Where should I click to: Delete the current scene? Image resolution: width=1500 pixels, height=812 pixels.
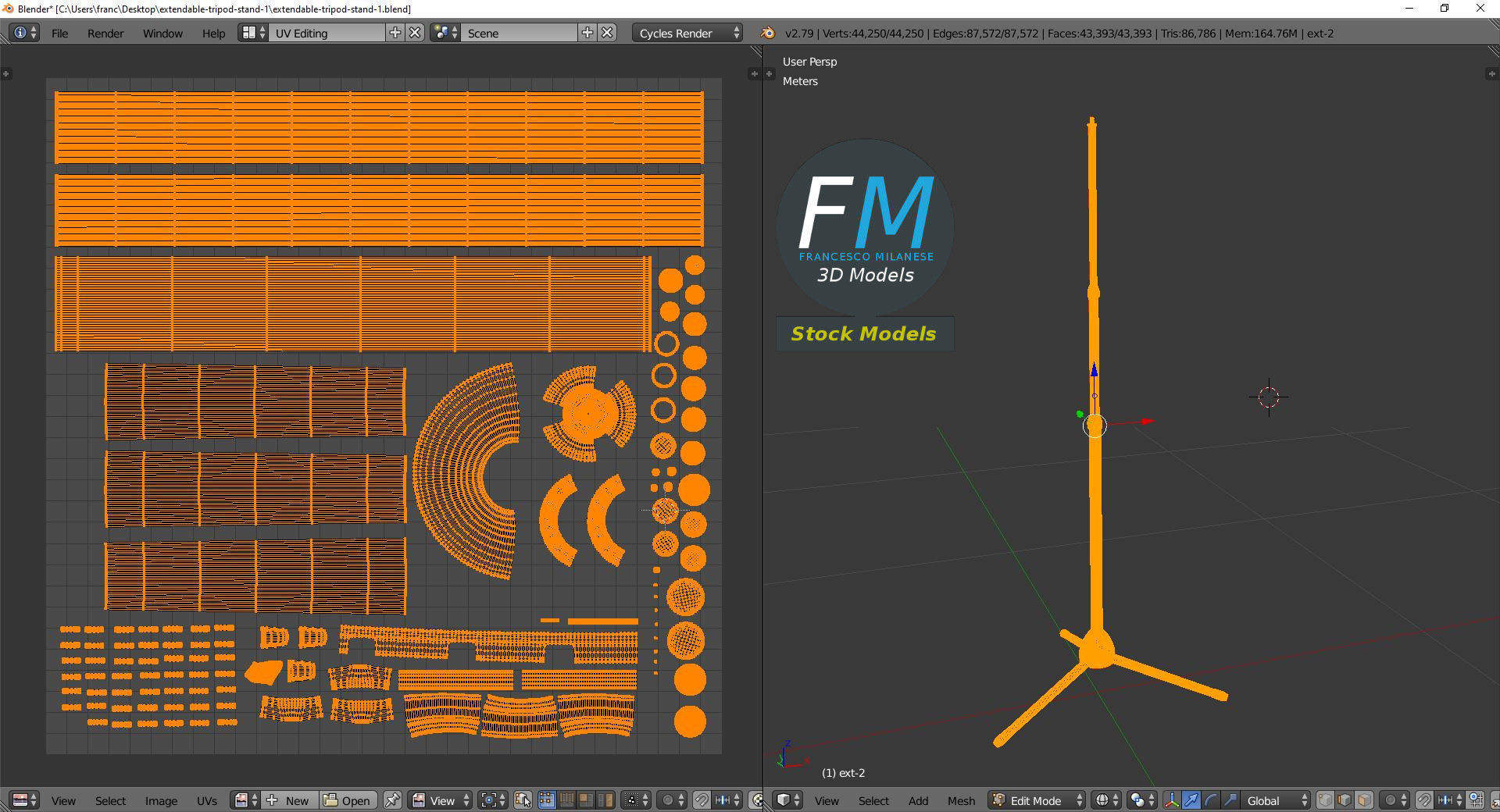(x=608, y=33)
